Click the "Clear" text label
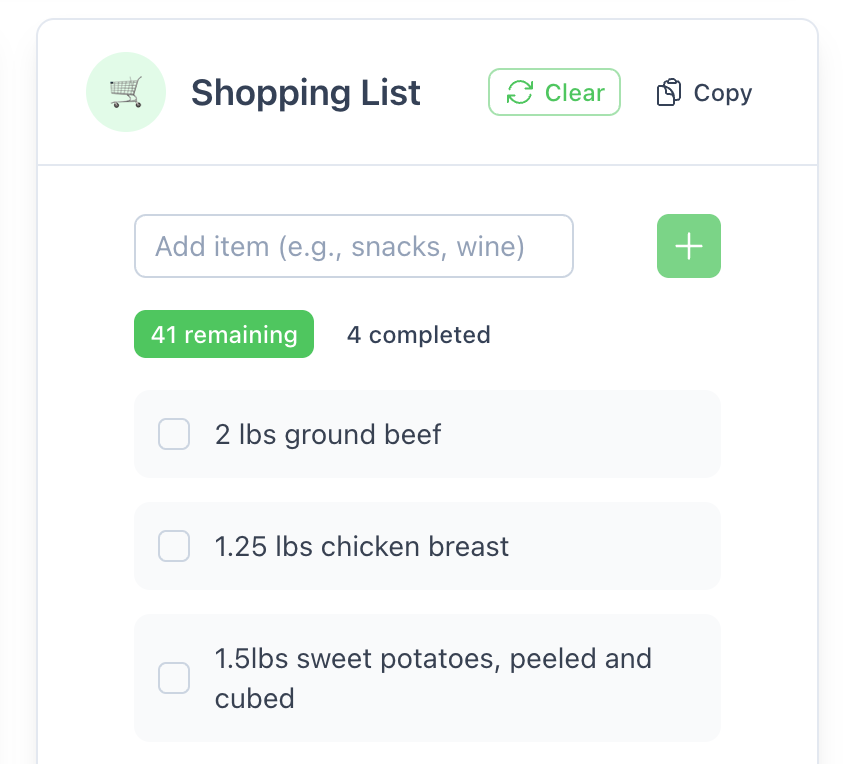The image size is (852, 764). pyautogui.click(x=575, y=92)
